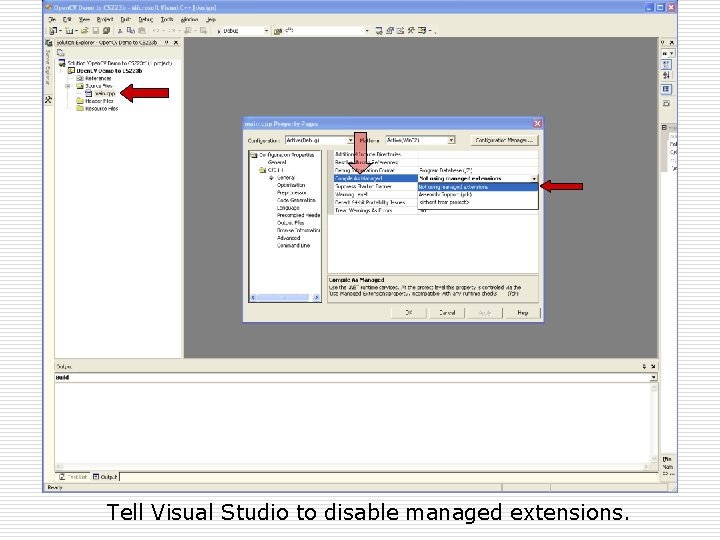Select main.cpp in Solution Explorer
This screenshot has width=720, height=540.
(x=101, y=93)
